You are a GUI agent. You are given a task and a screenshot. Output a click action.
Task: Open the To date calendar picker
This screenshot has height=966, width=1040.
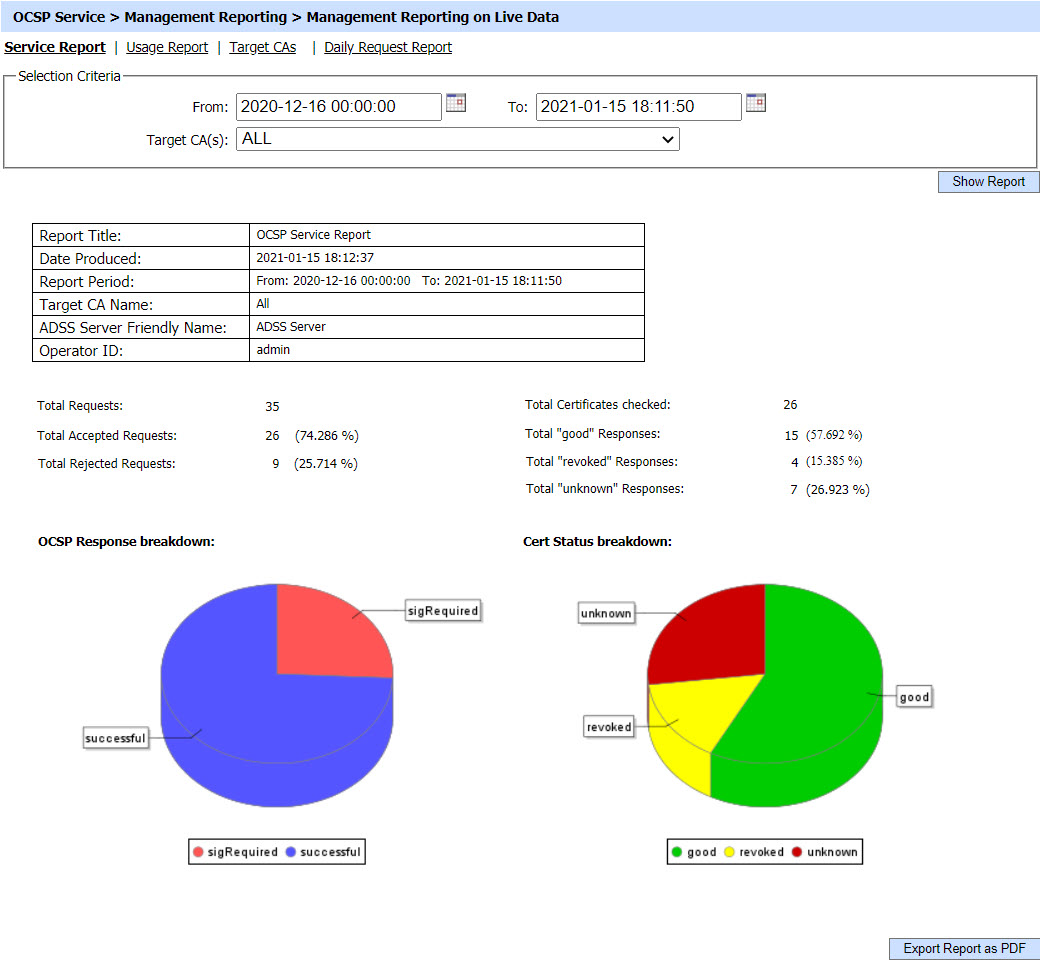756,103
